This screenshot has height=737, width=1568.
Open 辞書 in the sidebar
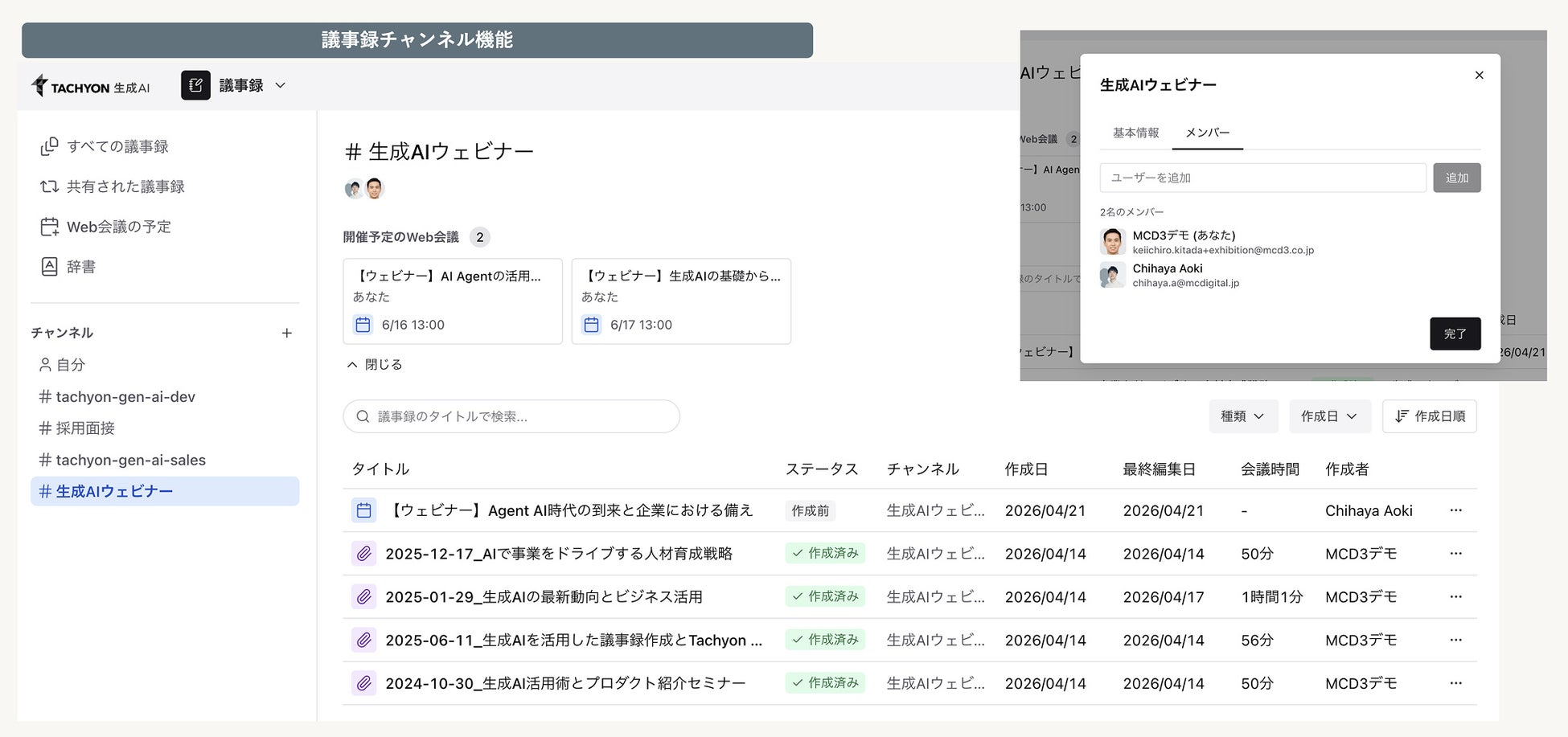[68, 267]
